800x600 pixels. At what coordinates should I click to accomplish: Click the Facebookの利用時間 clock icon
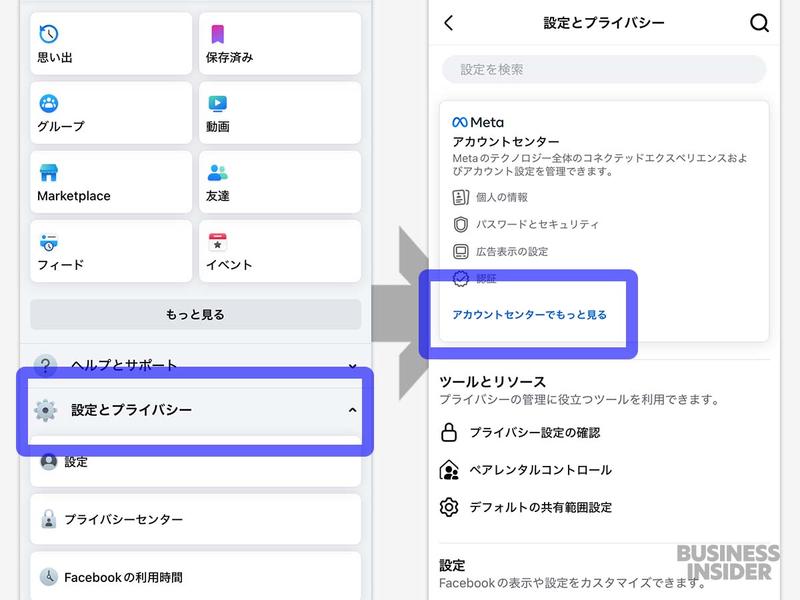click(48, 577)
